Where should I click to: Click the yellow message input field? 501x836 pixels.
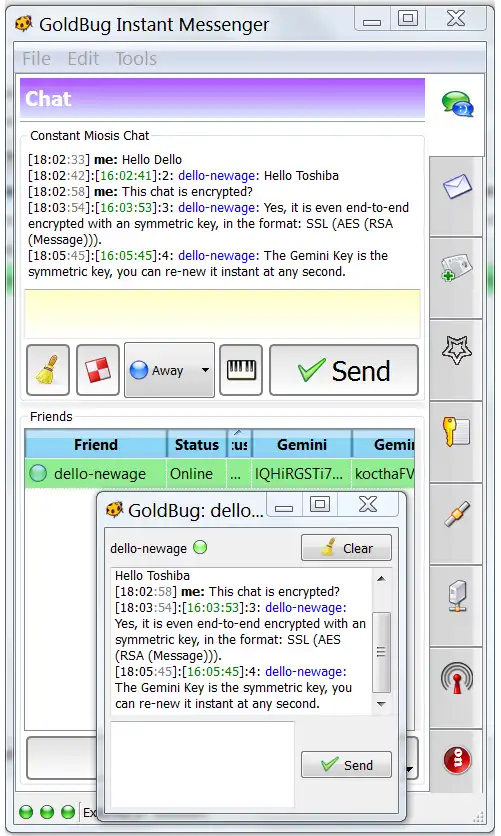tap(222, 314)
